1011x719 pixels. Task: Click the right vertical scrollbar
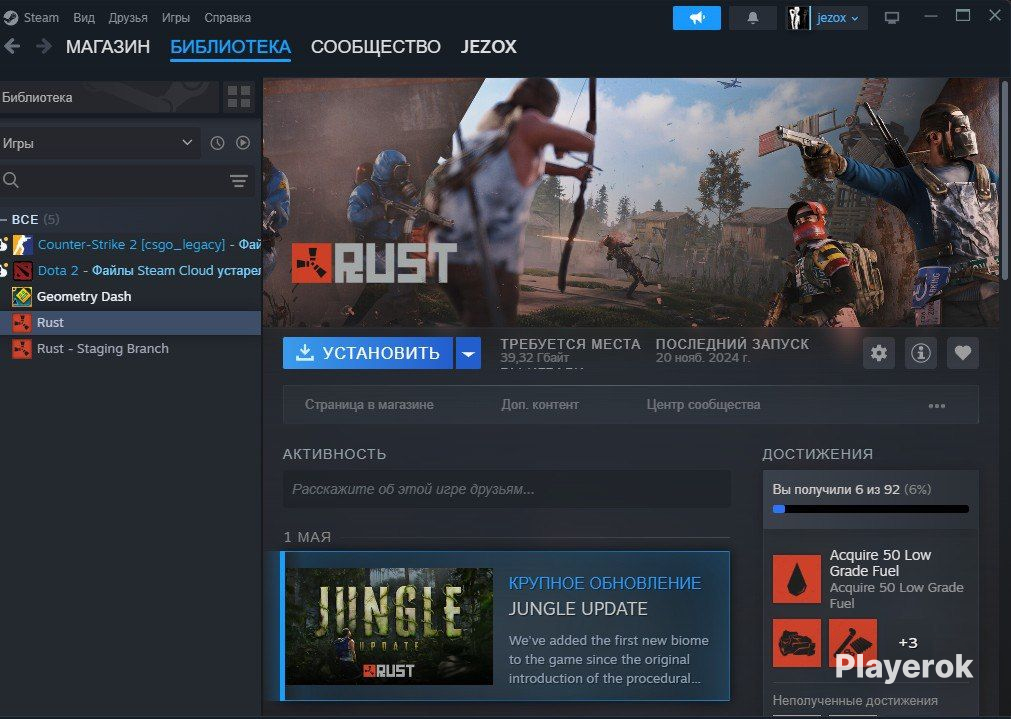[1005, 181]
